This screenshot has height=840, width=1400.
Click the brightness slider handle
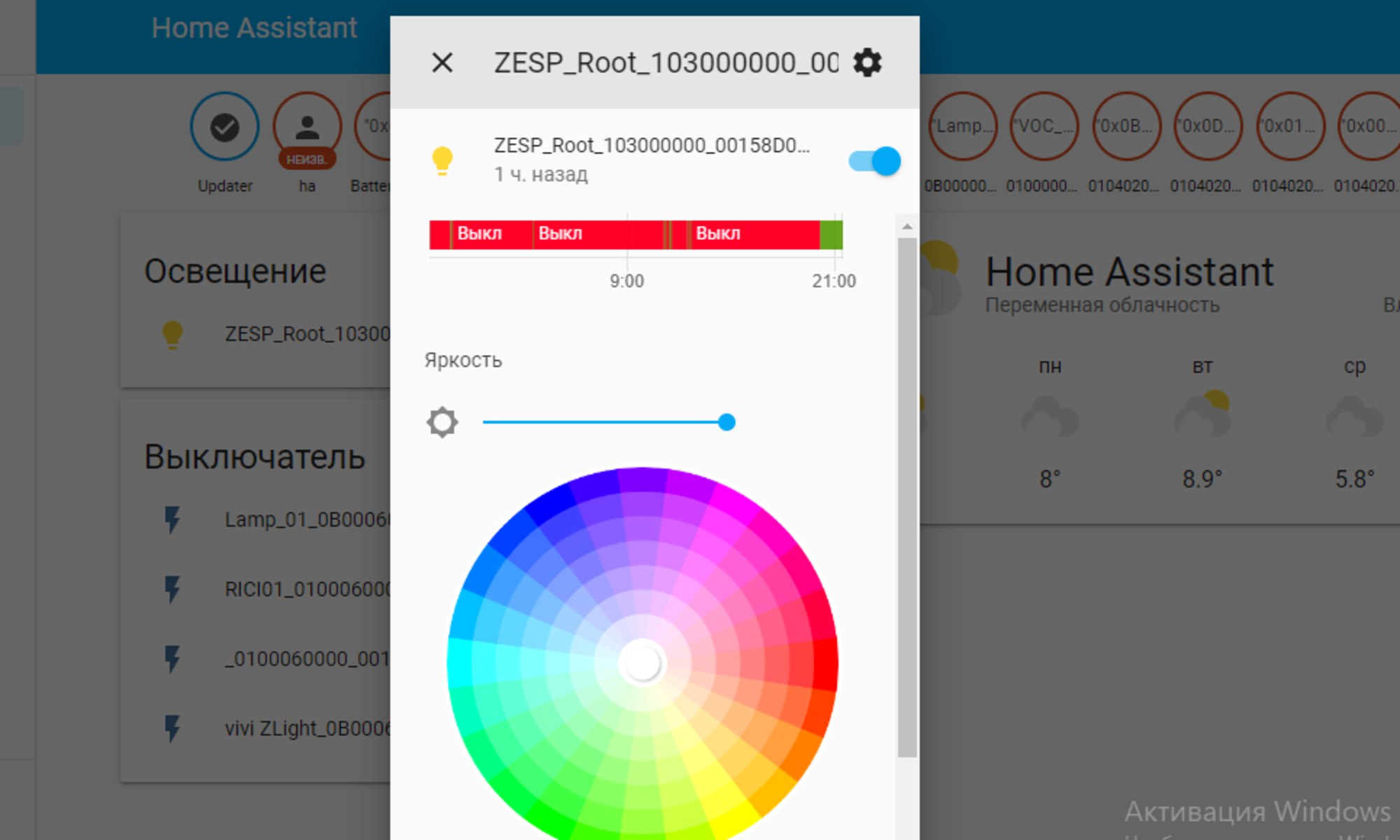727,422
